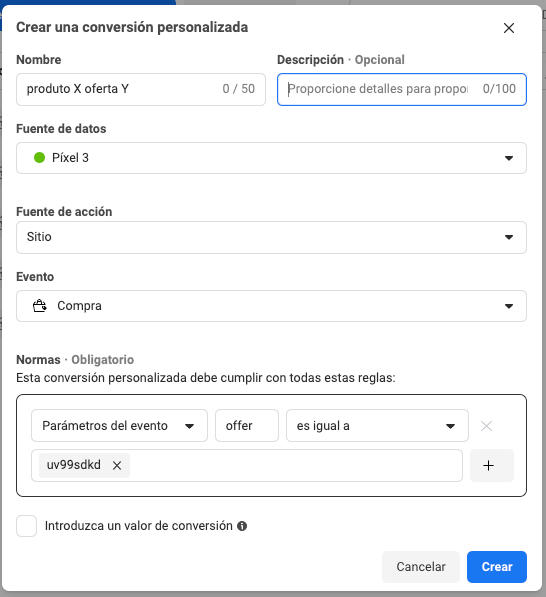Click empty area of the rule values field
The height and width of the screenshot is (597, 546).
coord(295,465)
